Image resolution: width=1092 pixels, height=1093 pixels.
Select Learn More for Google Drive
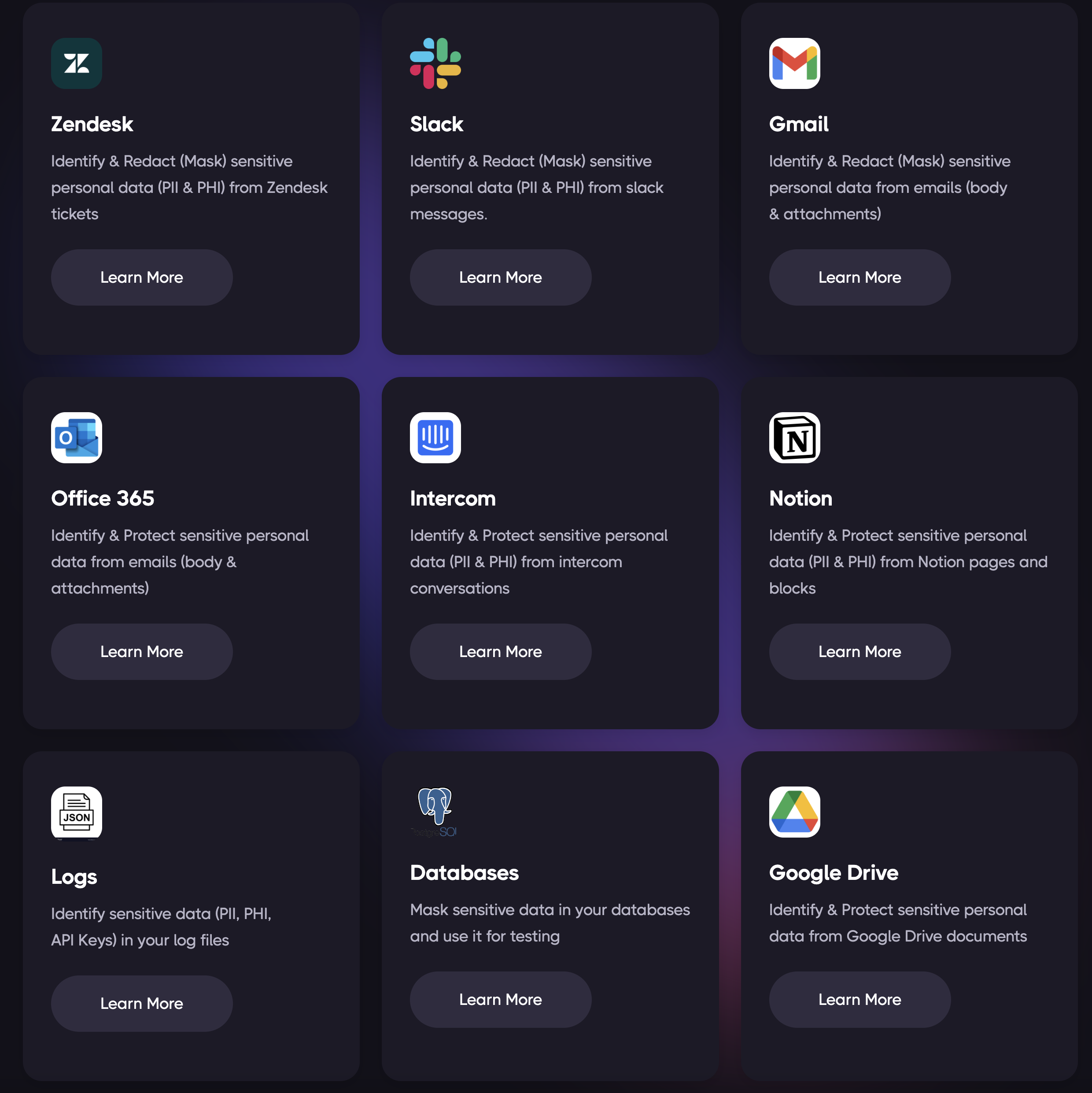coord(860,1000)
